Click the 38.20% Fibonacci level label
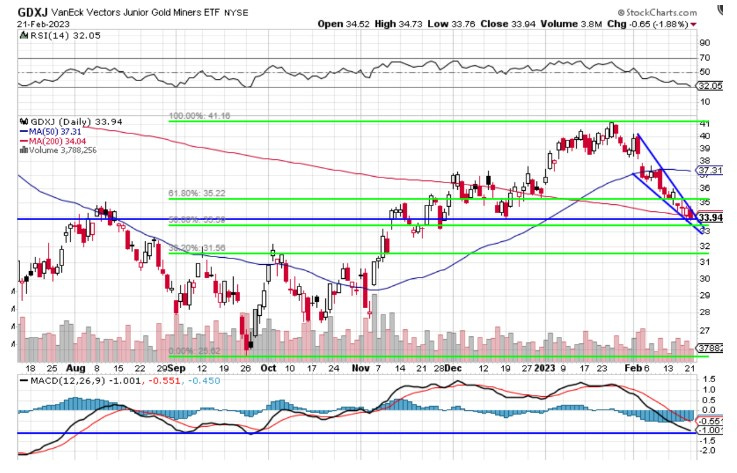 [196, 249]
